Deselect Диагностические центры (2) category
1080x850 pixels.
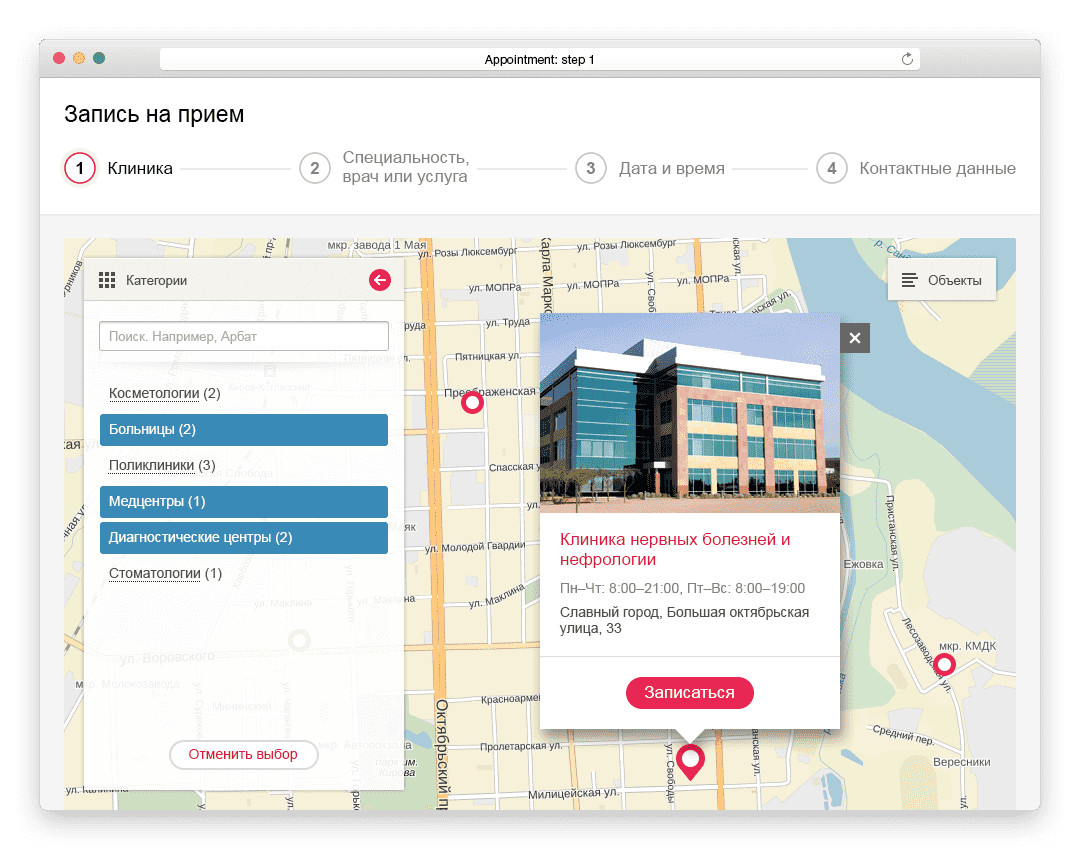click(244, 538)
